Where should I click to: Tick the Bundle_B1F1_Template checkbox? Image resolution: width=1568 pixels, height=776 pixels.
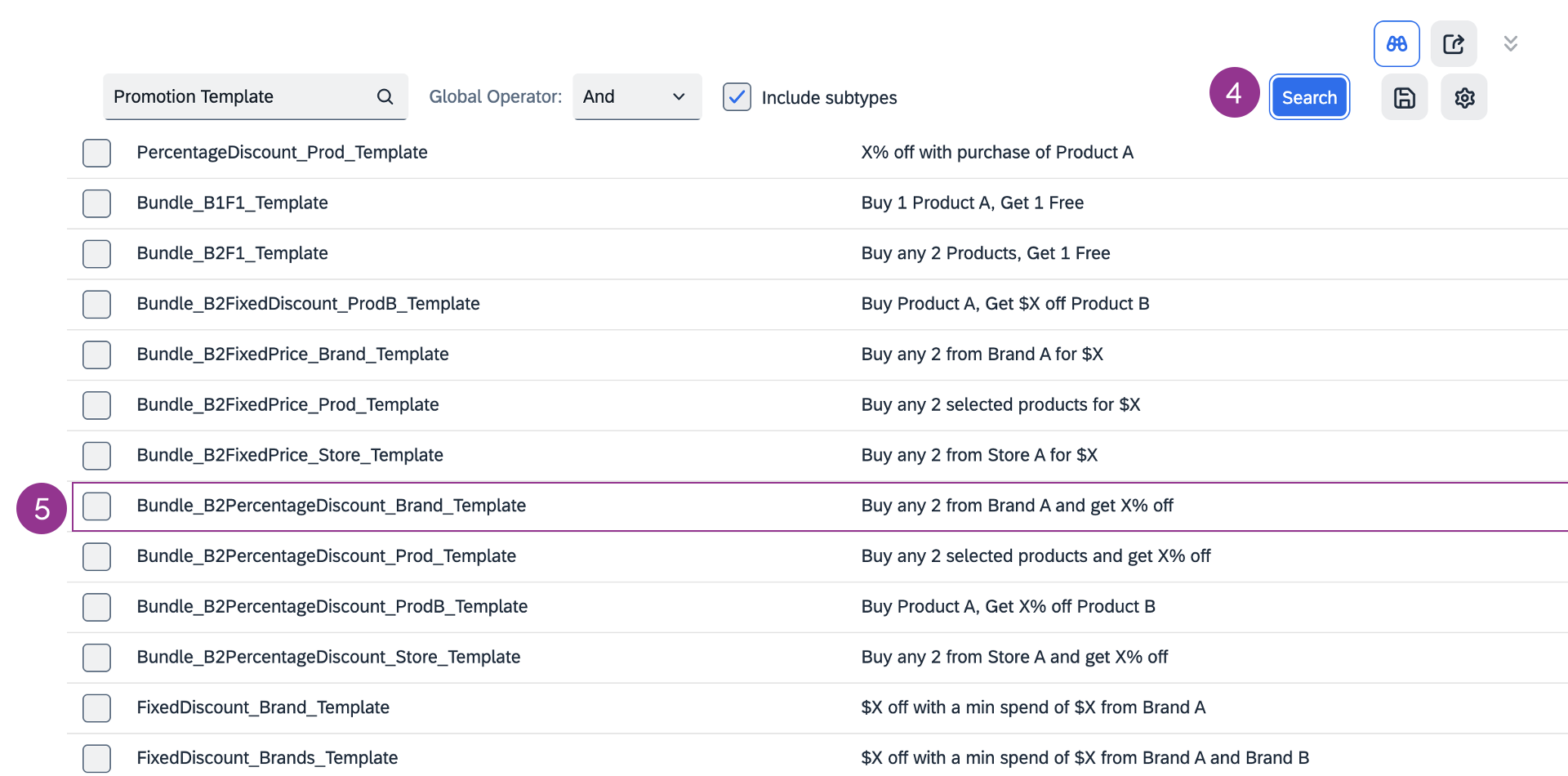[x=96, y=203]
